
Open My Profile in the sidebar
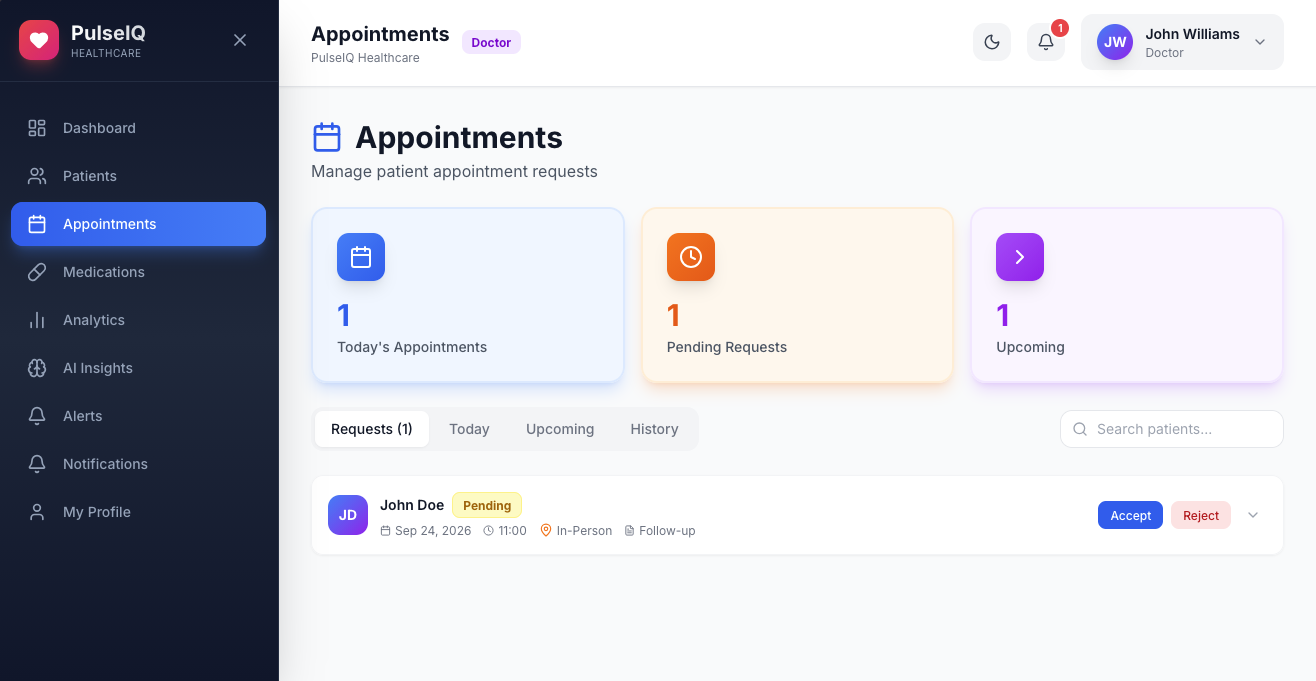point(138,512)
